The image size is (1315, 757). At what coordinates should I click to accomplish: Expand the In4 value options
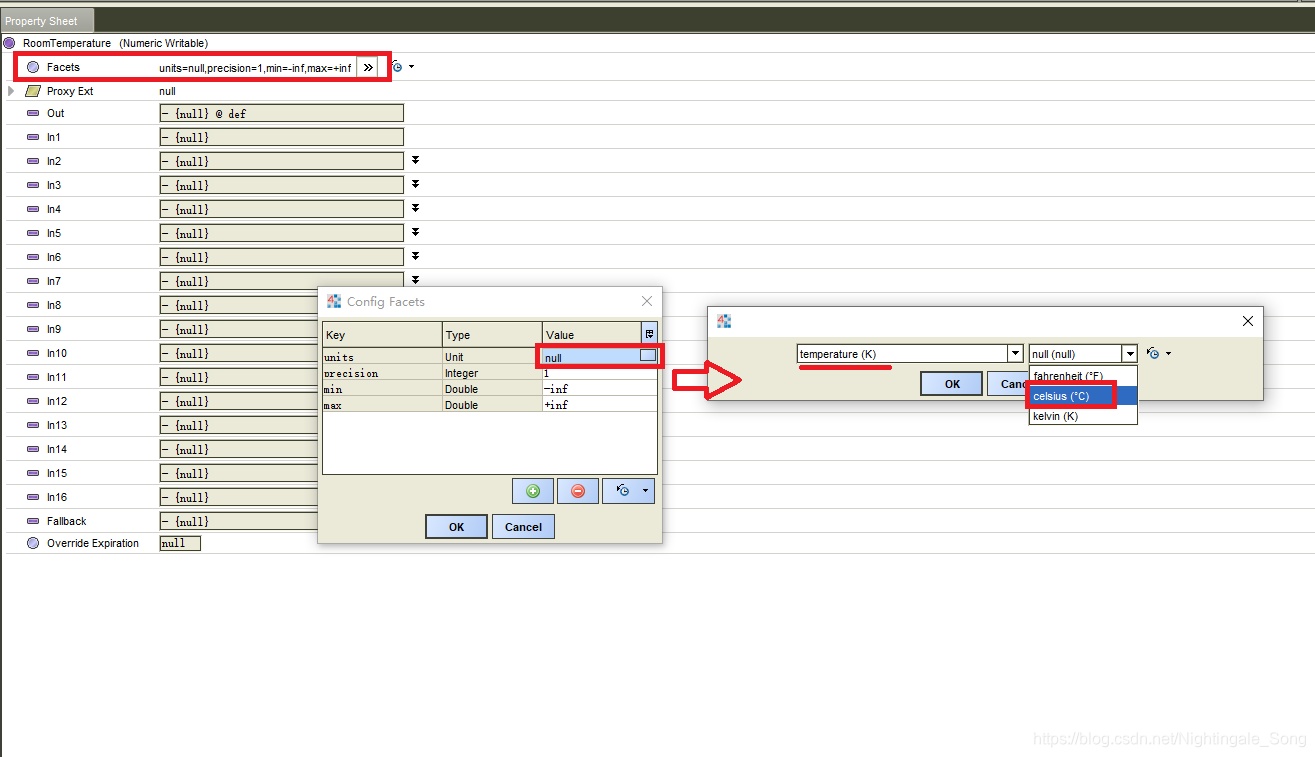(415, 208)
